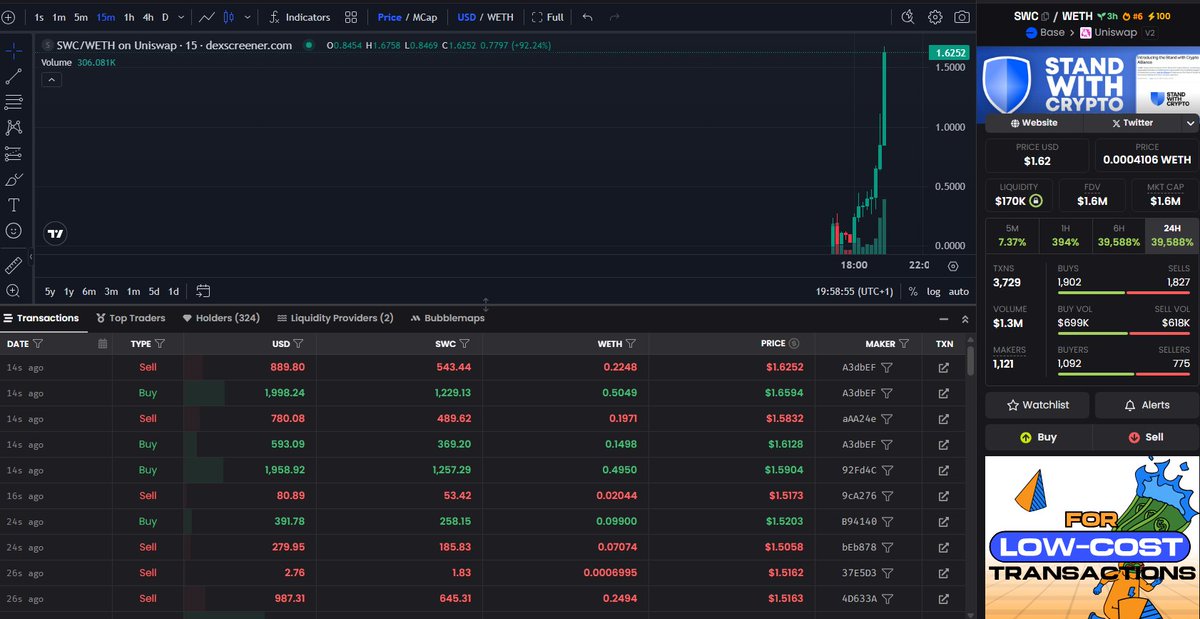Select the candlestick chart style icon
The image size is (1200, 619).
(x=228, y=17)
